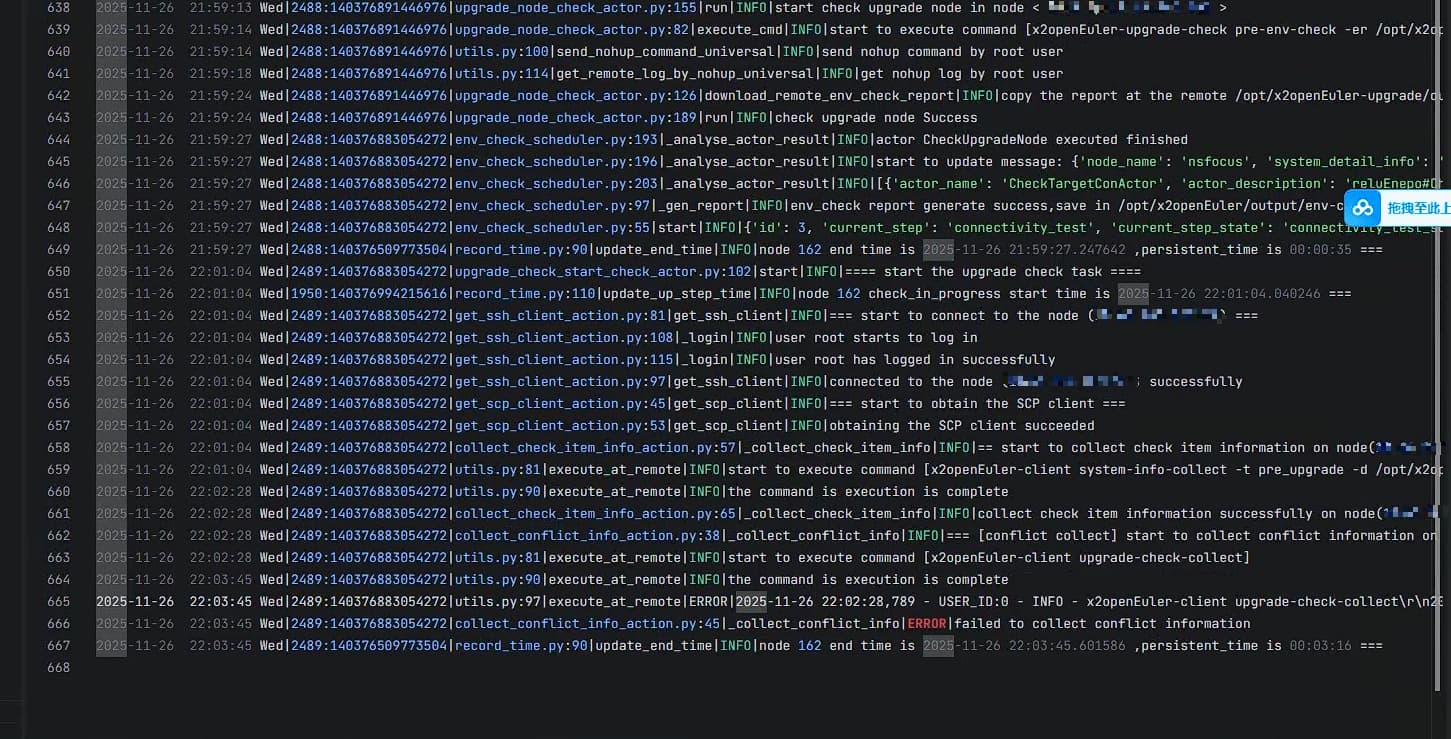1451x739 pixels.
Task: Open collect_conflict_info_action.py:45 on the ERROR line
Action: [587, 624]
